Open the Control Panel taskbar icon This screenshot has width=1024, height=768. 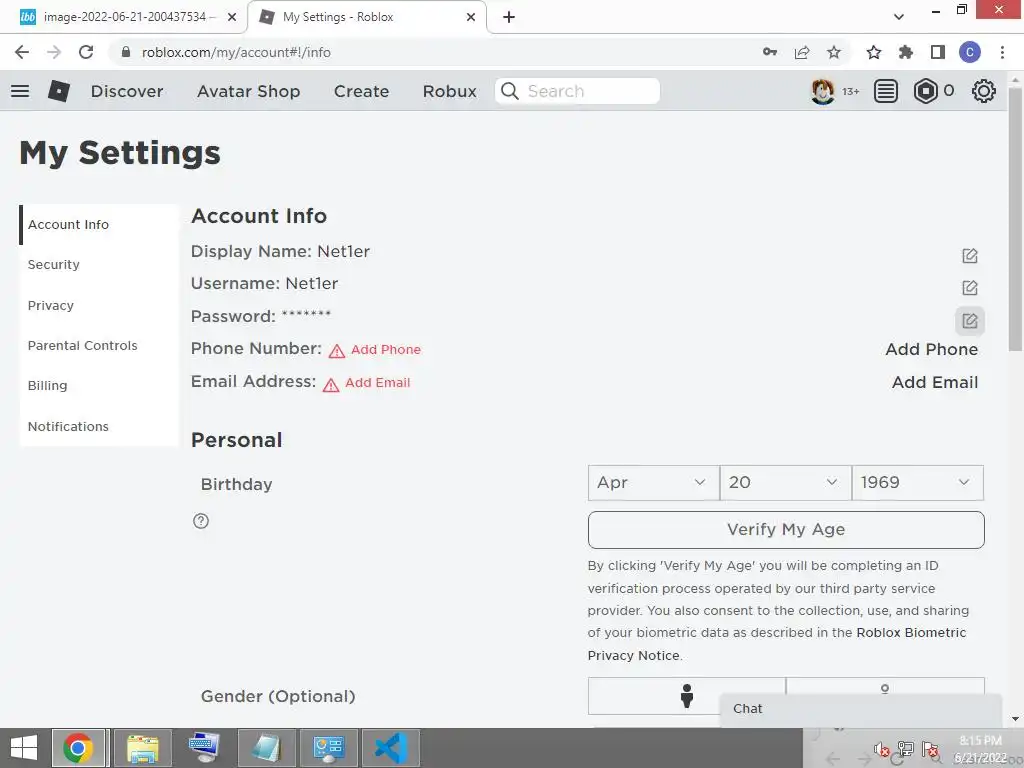click(328, 748)
